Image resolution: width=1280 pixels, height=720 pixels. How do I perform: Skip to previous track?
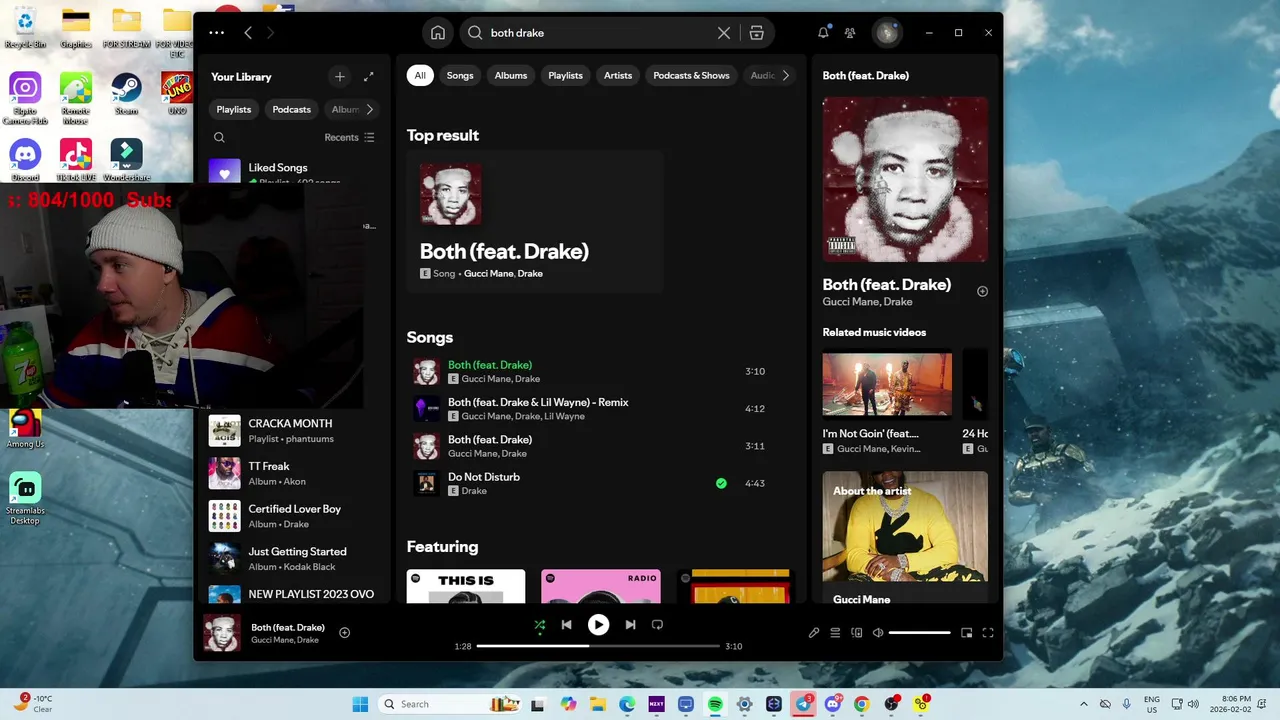click(566, 625)
